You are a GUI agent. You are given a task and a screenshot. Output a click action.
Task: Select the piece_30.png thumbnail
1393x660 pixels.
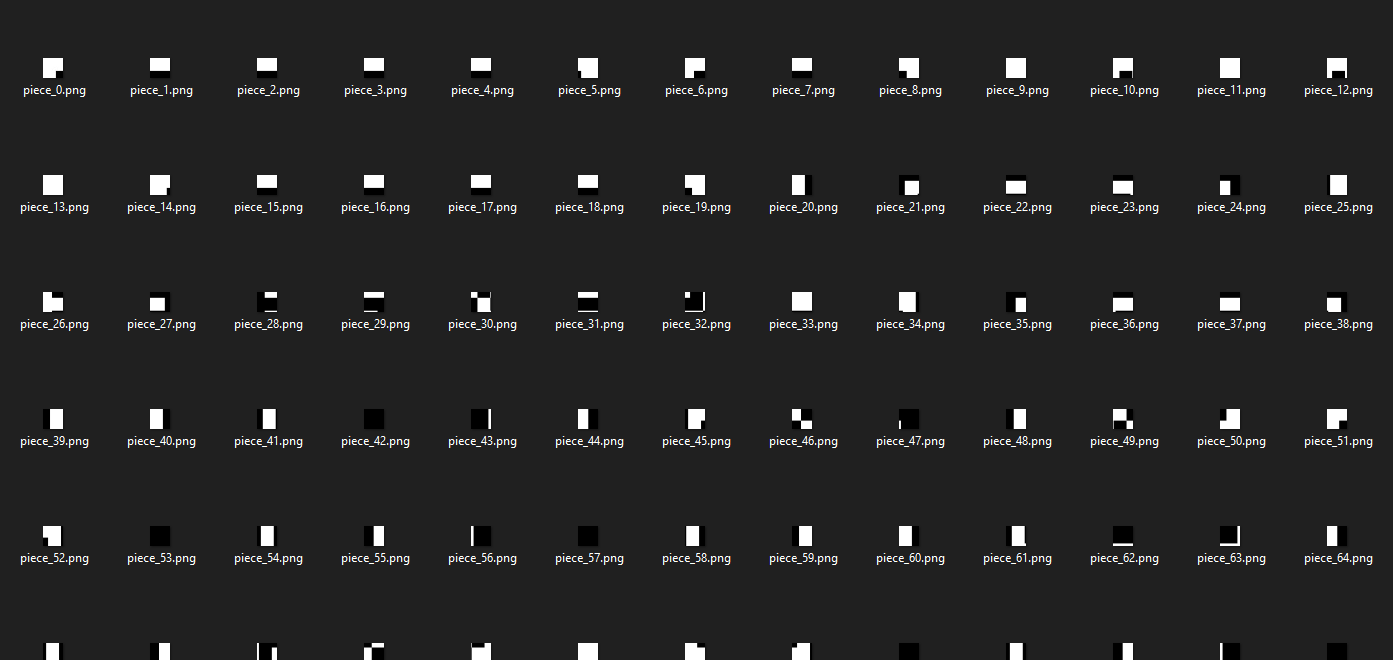482,302
